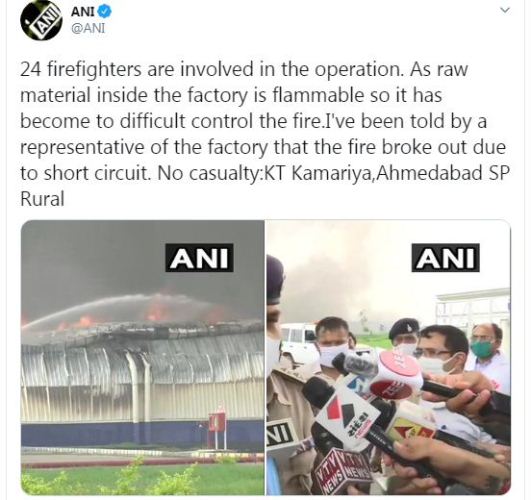Viewport: 531px width, 500px height.
Task: Open the burning factory photo
Action: (143, 357)
